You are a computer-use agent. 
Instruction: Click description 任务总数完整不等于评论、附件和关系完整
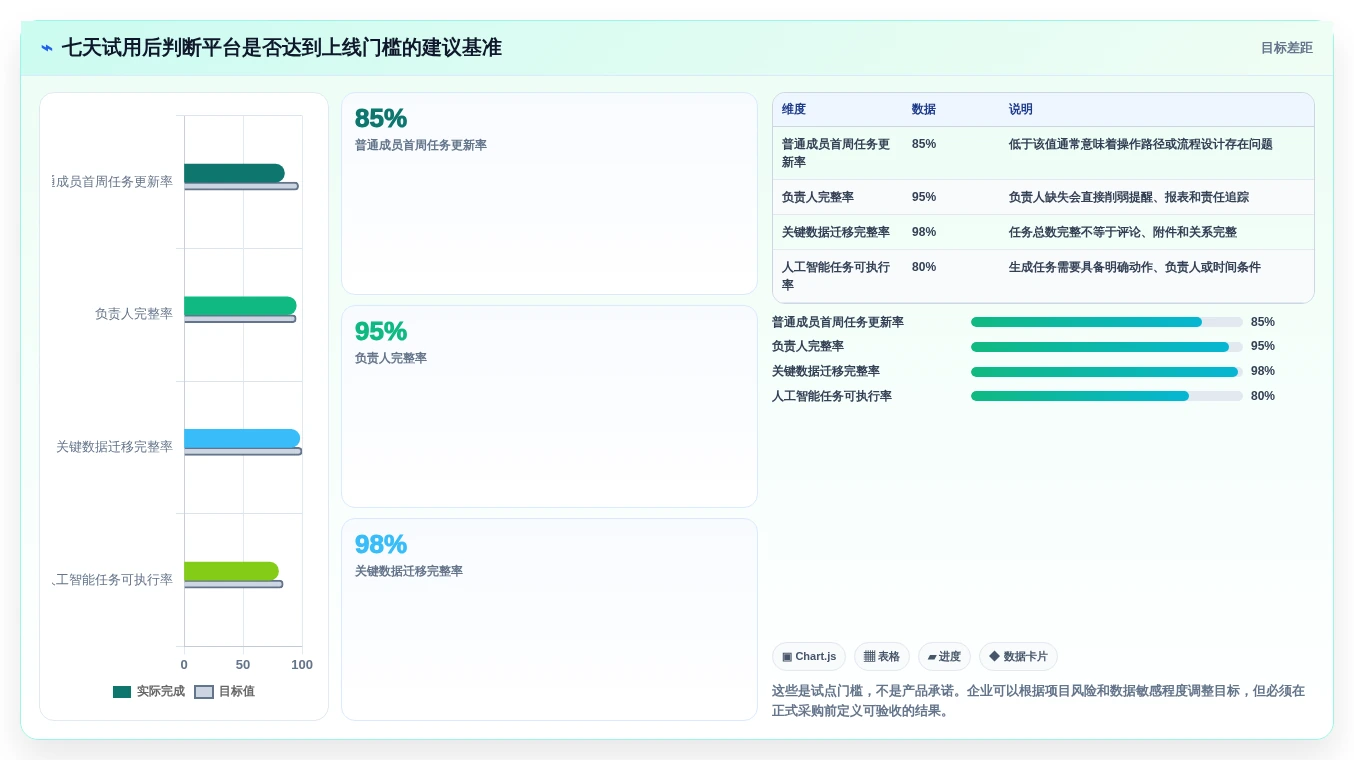tap(1123, 232)
